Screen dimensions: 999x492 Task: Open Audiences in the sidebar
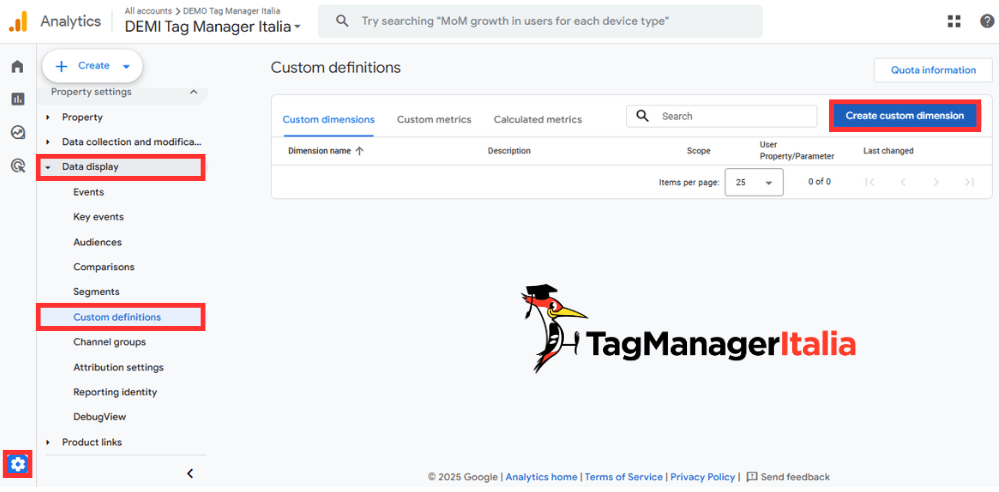(97, 242)
